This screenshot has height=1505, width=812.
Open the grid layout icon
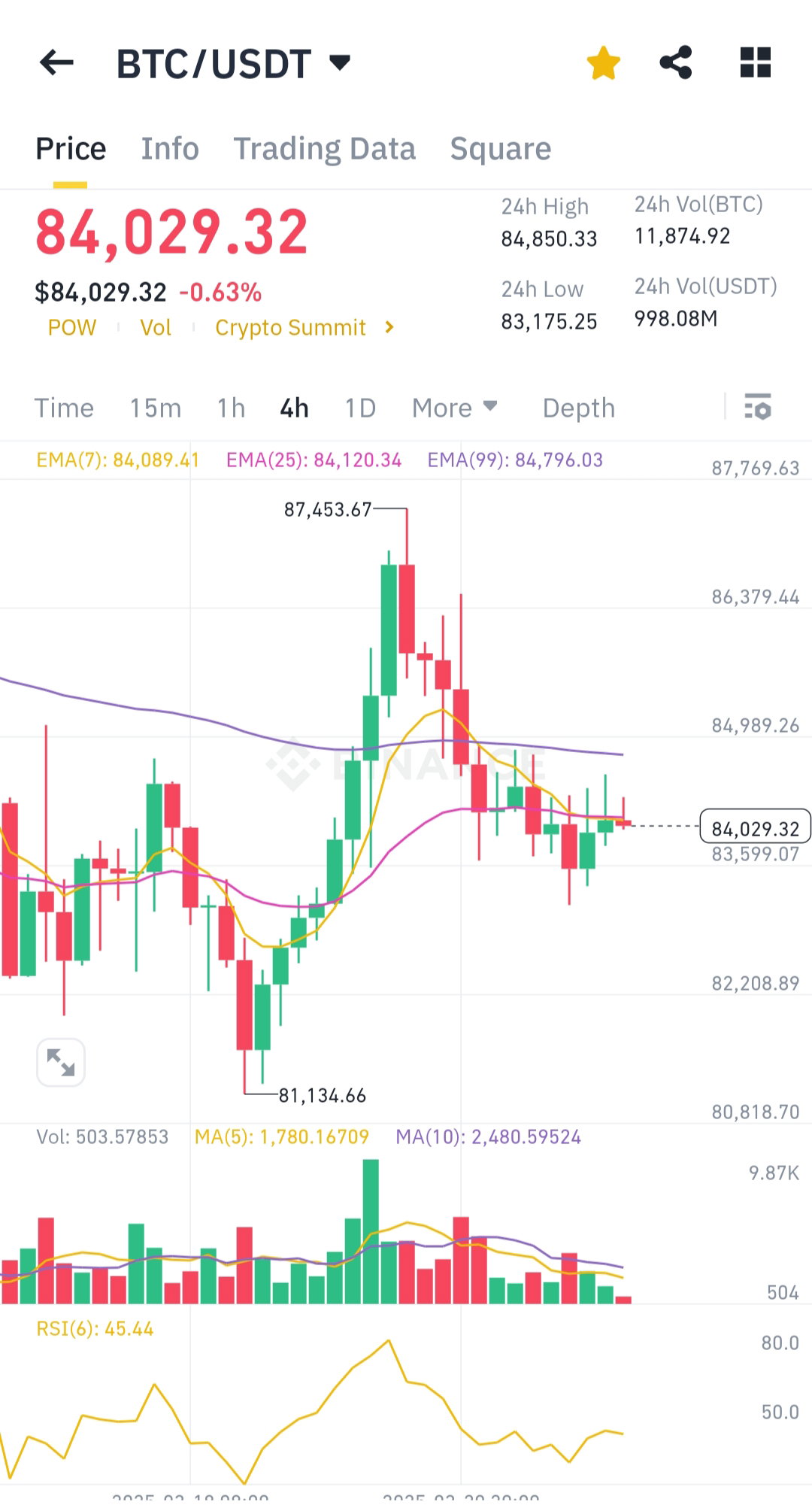pos(756,62)
